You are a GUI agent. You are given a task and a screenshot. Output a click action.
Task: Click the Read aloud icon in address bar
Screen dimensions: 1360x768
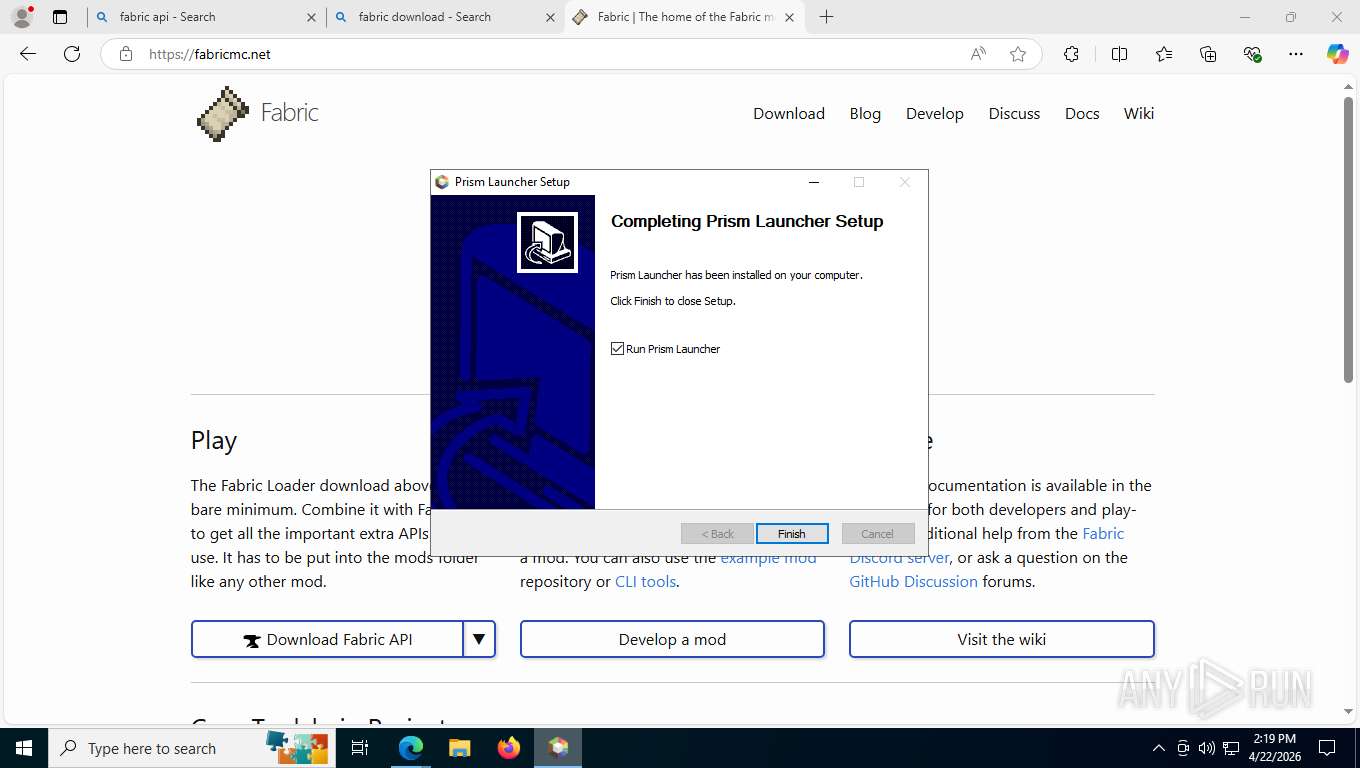[978, 54]
